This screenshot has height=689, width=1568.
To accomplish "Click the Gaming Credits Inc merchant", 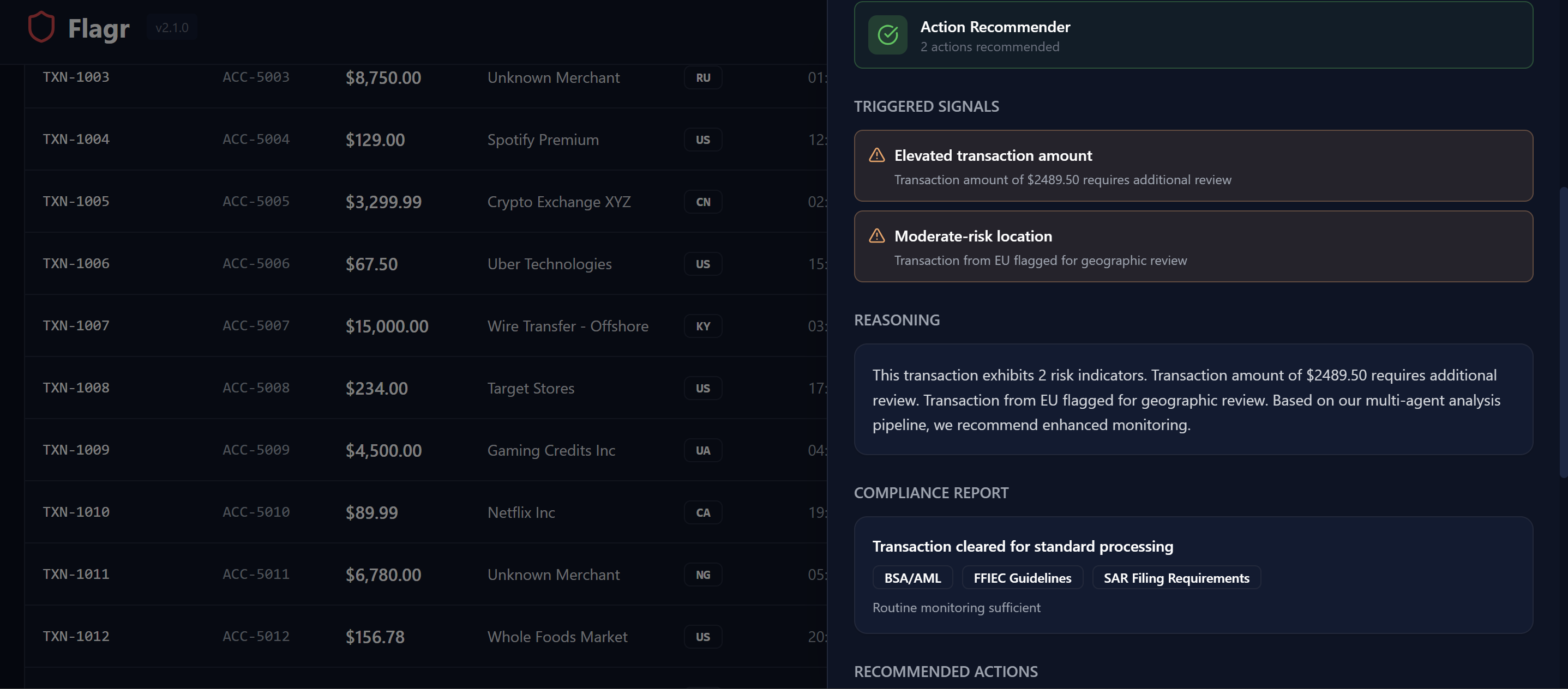I will 550,451.
